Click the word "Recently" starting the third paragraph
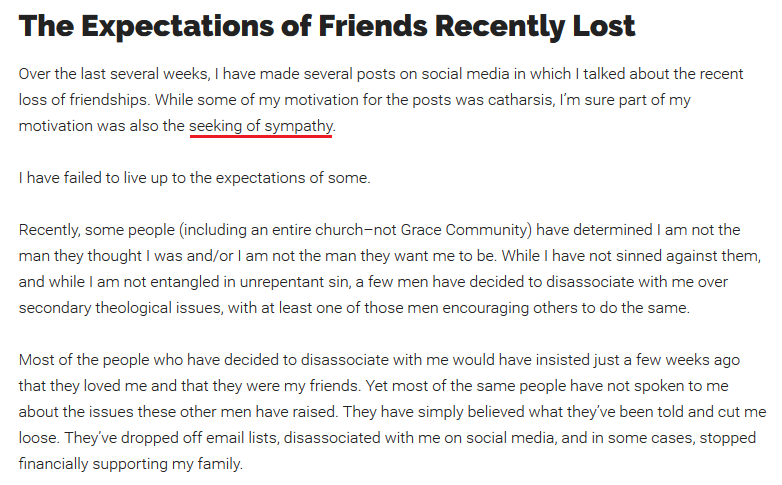Screen dimensions: 782x485 [48, 230]
